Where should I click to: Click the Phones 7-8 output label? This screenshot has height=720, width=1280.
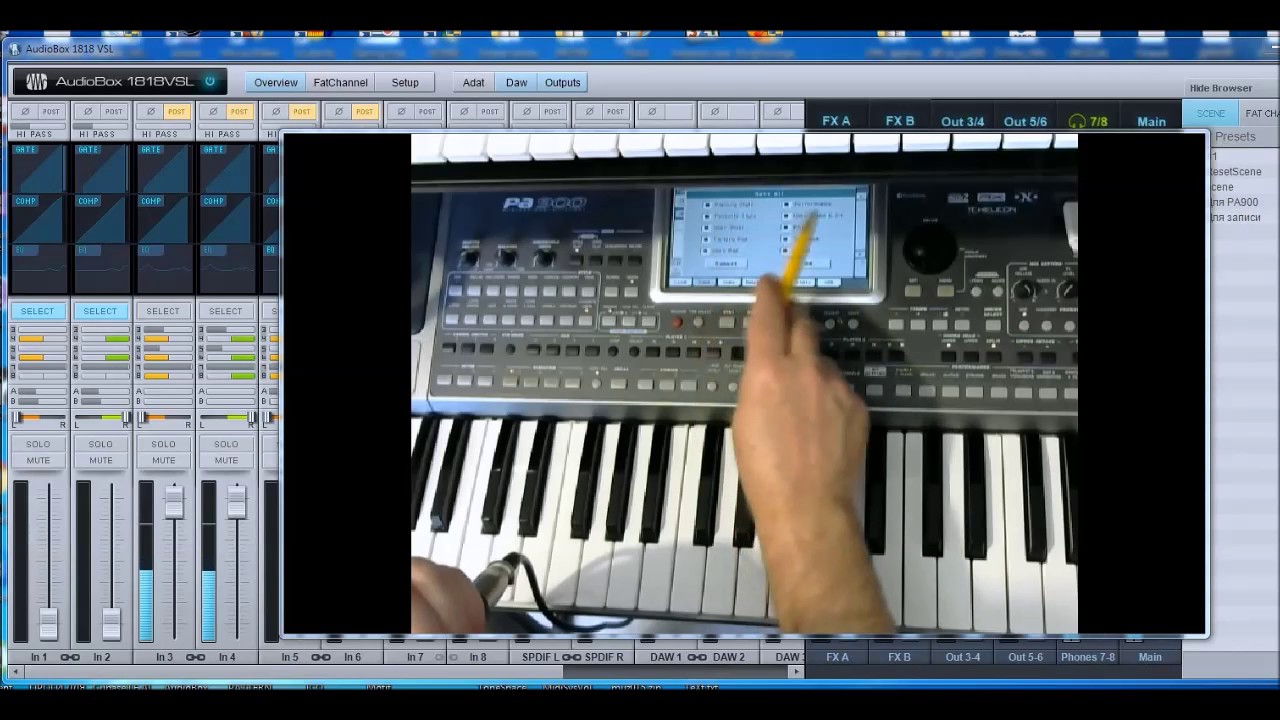pyautogui.click(x=1088, y=657)
